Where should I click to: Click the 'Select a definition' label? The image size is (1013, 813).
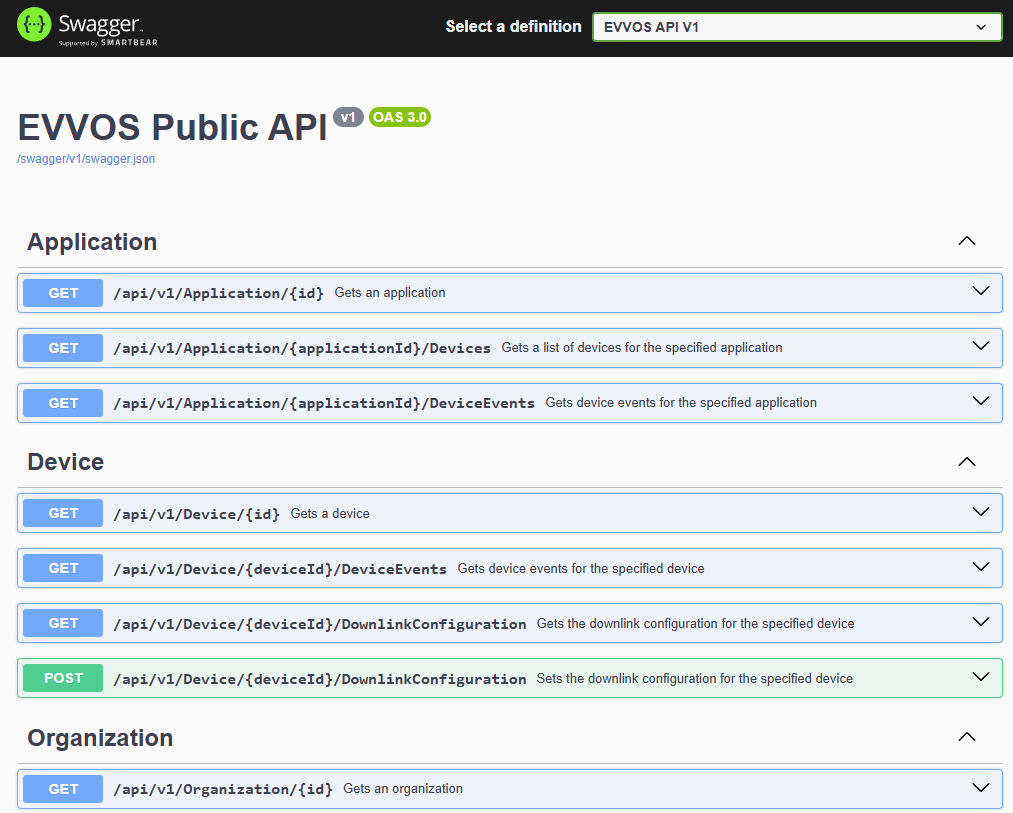pyautogui.click(x=514, y=26)
